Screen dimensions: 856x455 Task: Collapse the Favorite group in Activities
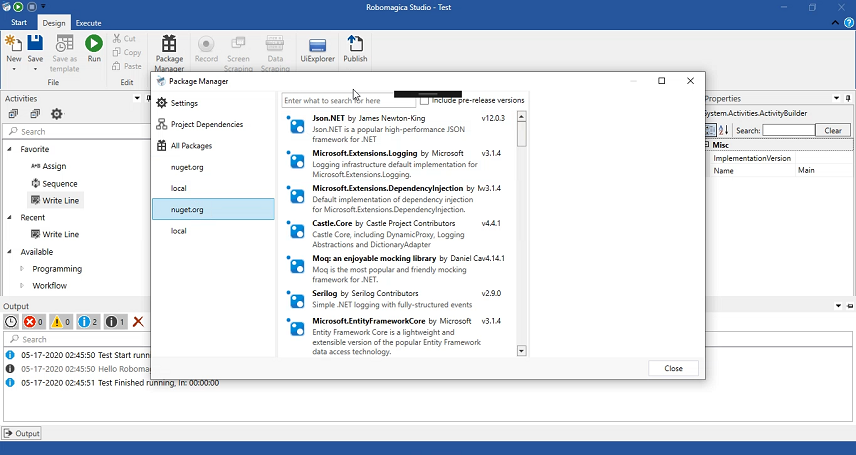click(9, 149)
